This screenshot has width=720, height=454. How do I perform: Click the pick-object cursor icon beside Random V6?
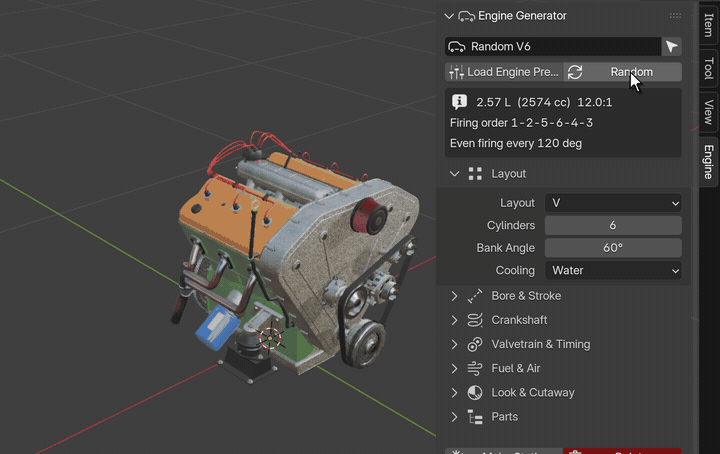(671, 46)
